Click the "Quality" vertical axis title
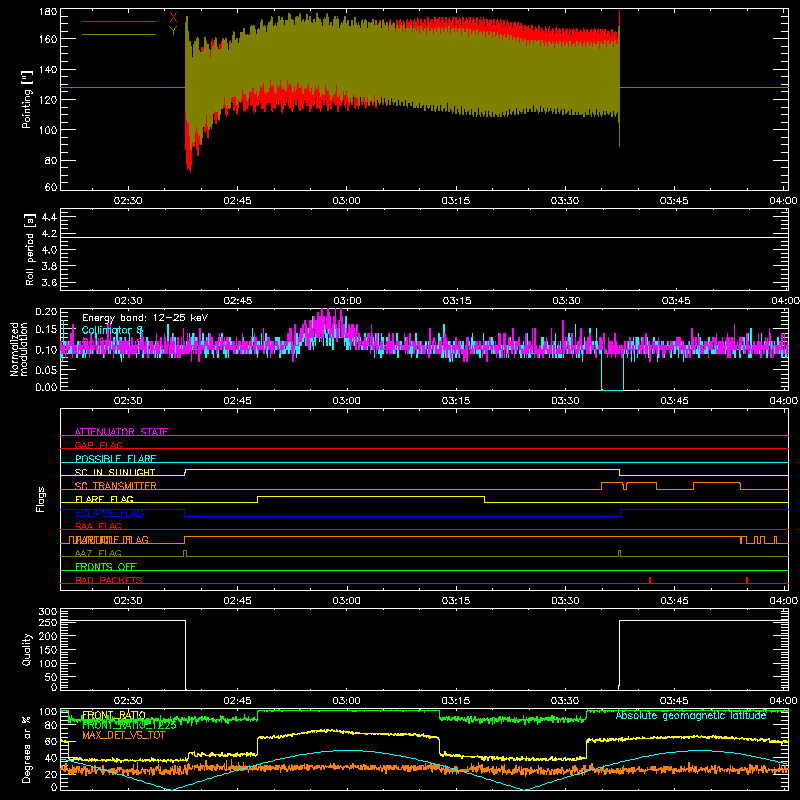This screenshot has height=800, width=800. [27, 649]
